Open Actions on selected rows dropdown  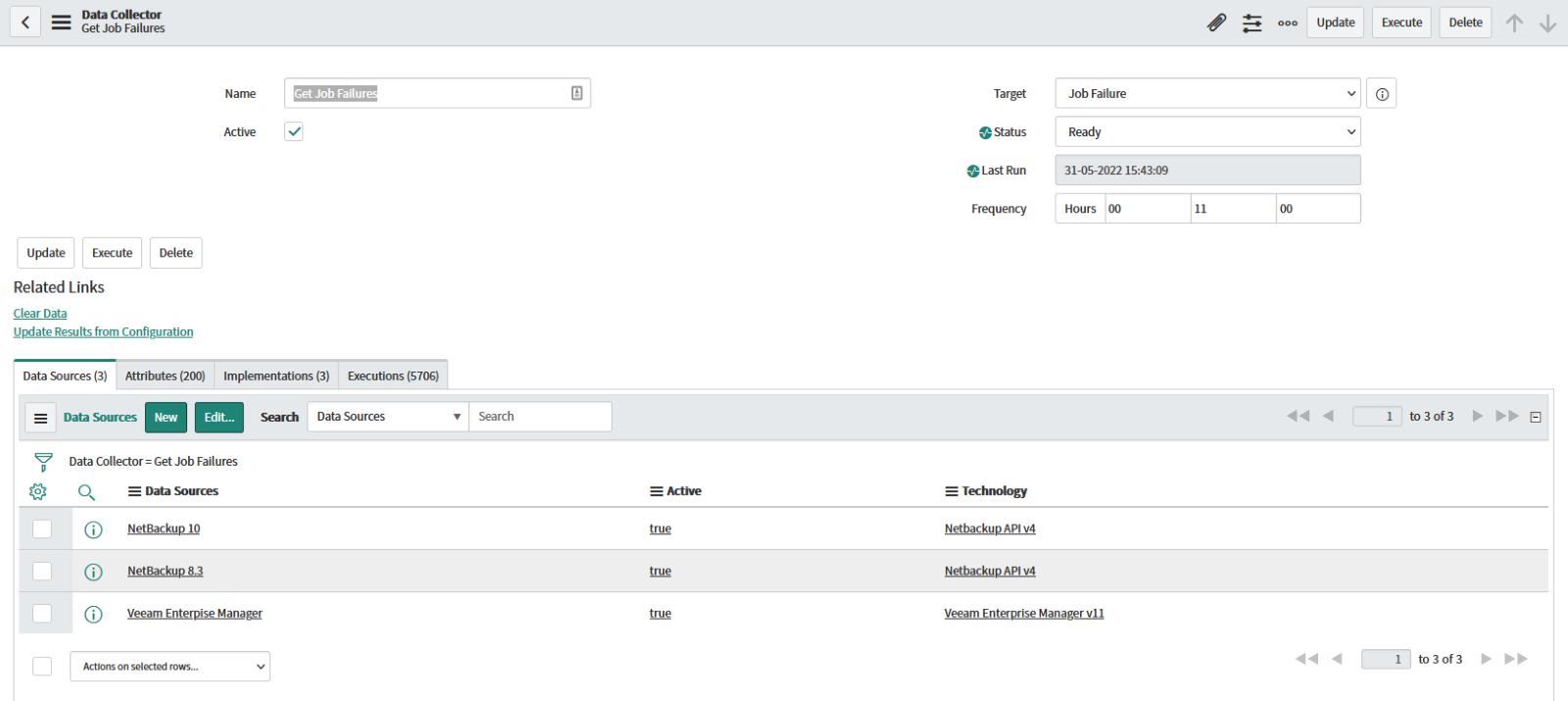(x=170, y=667)
